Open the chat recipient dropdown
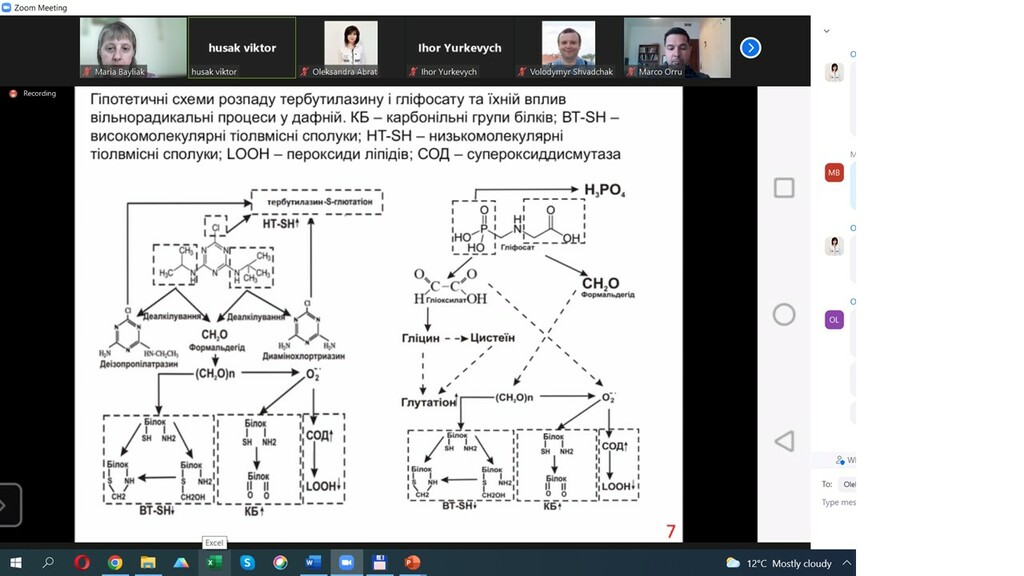The image size is (1024, 576). tap(848, 484)
